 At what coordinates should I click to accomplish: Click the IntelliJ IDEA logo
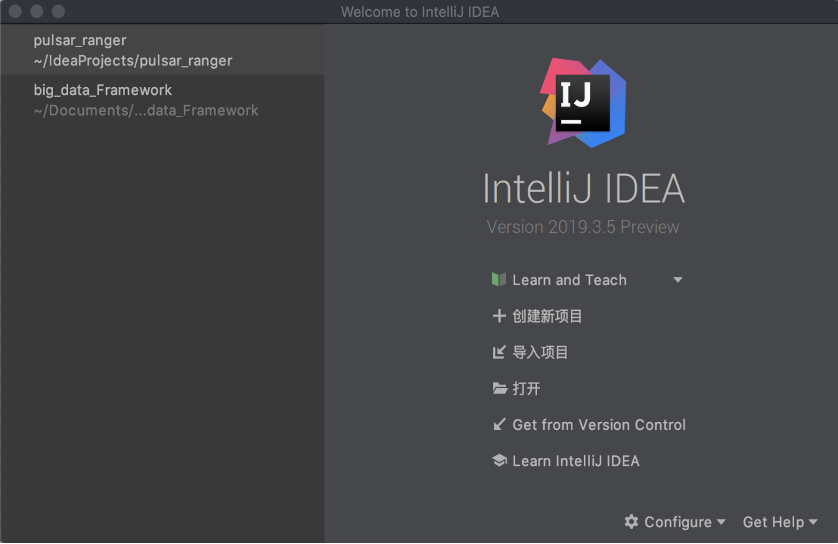(581, 102)
